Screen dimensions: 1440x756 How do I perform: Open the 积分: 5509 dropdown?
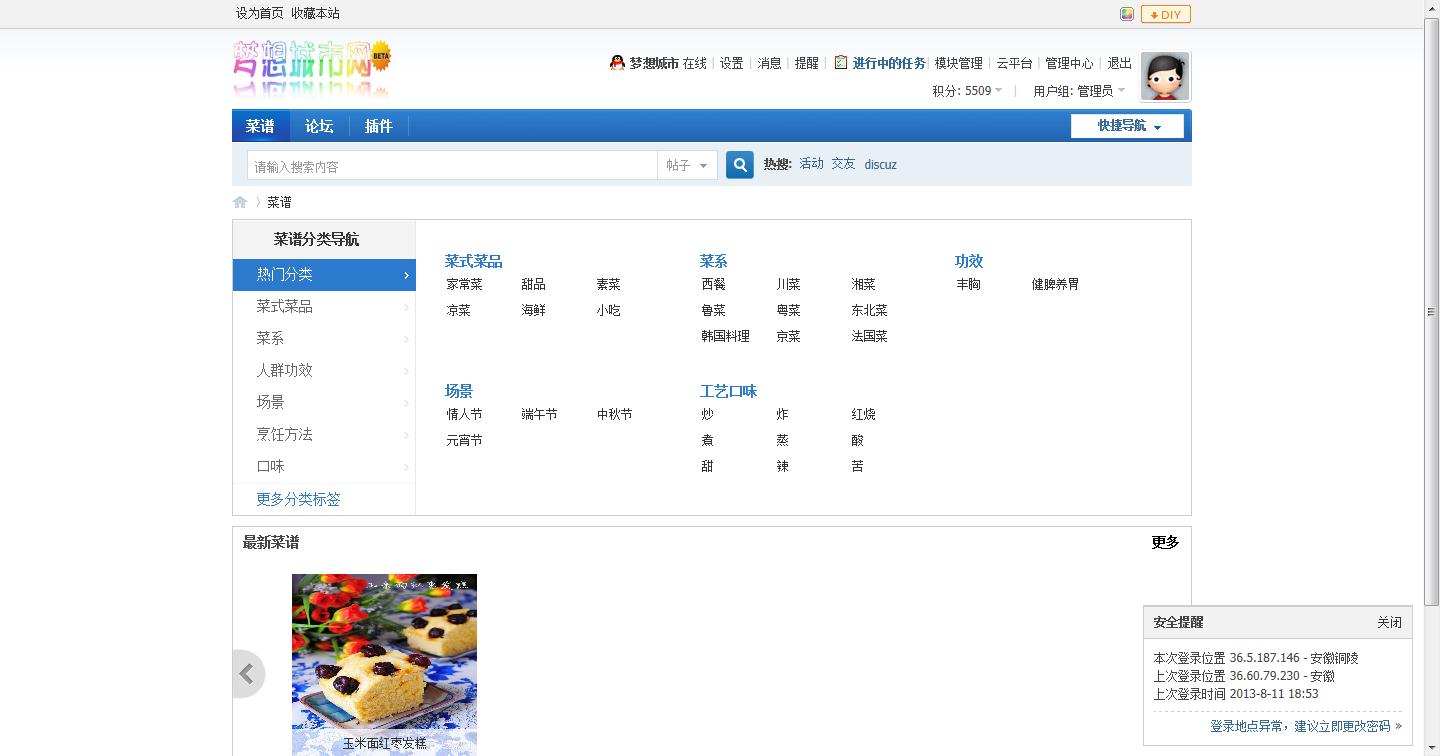967,91
